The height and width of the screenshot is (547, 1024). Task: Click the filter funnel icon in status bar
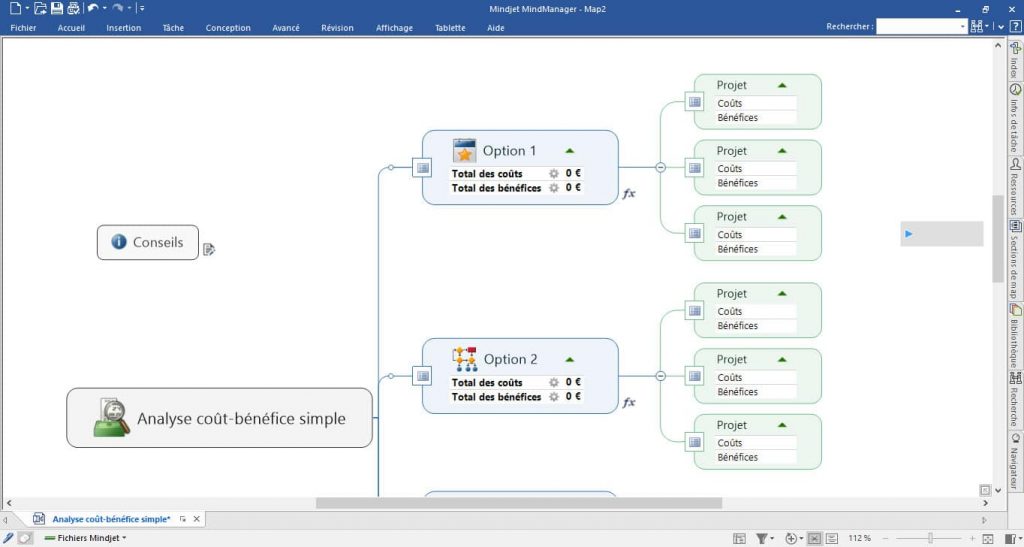point(762,538)
